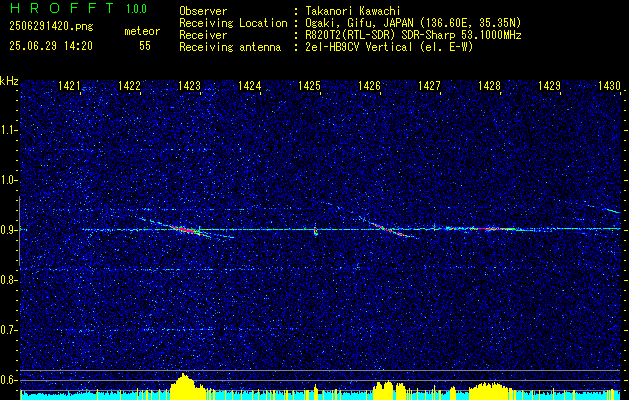629x400 pixels.
Task: Click time marker 1425
Action: point(309,85)
